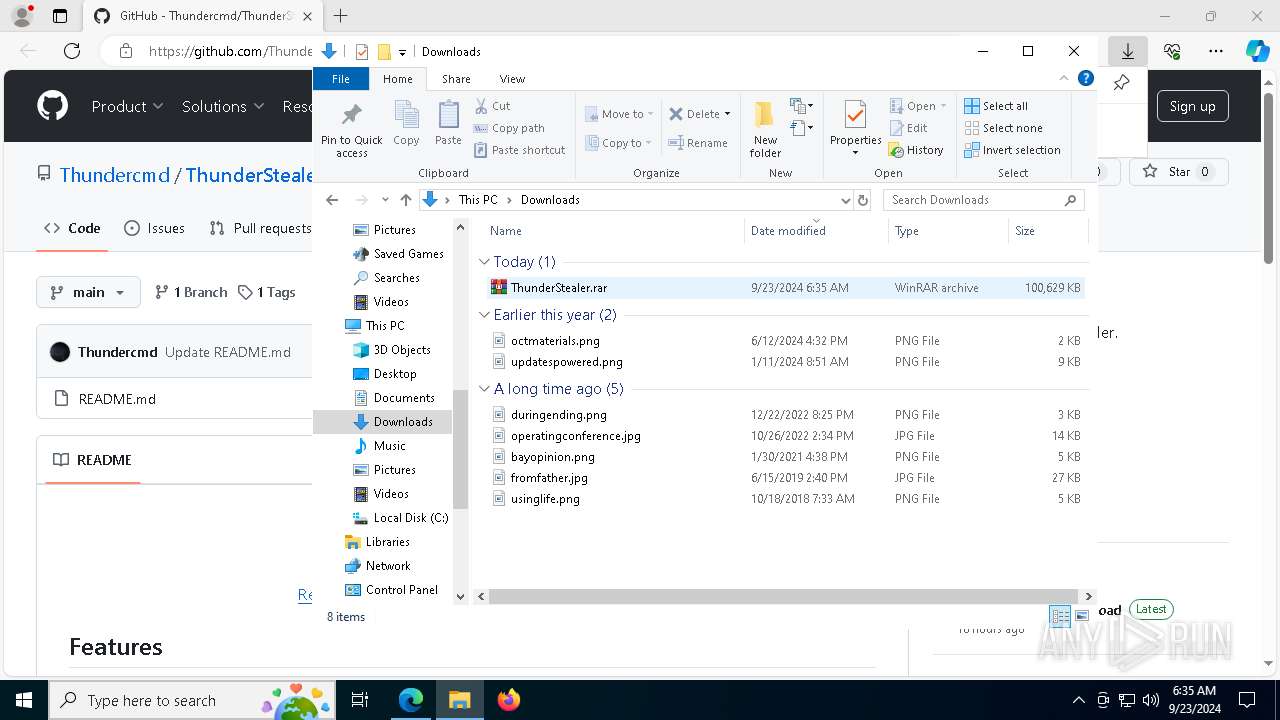
Task: Open Delete dropdown arrow
Action: [727, 114]
